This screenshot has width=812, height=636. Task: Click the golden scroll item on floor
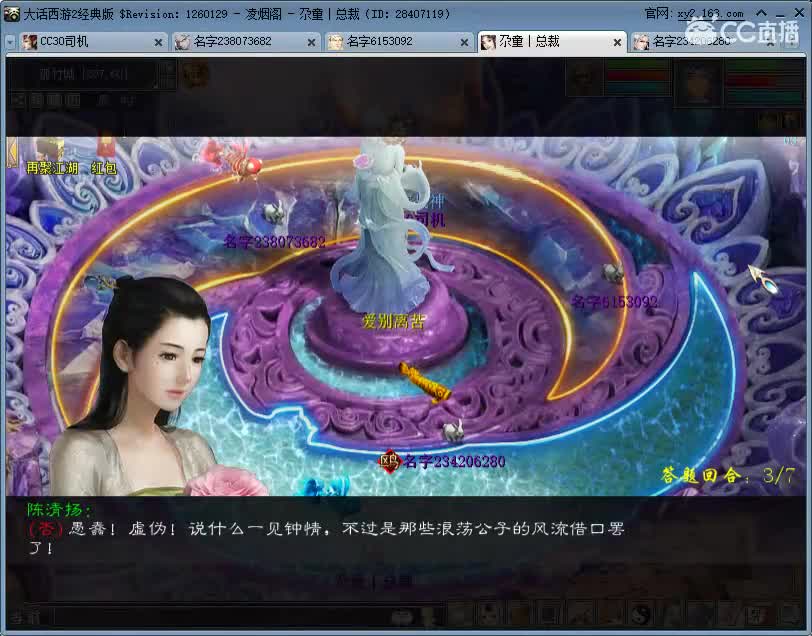coord(425,382)
